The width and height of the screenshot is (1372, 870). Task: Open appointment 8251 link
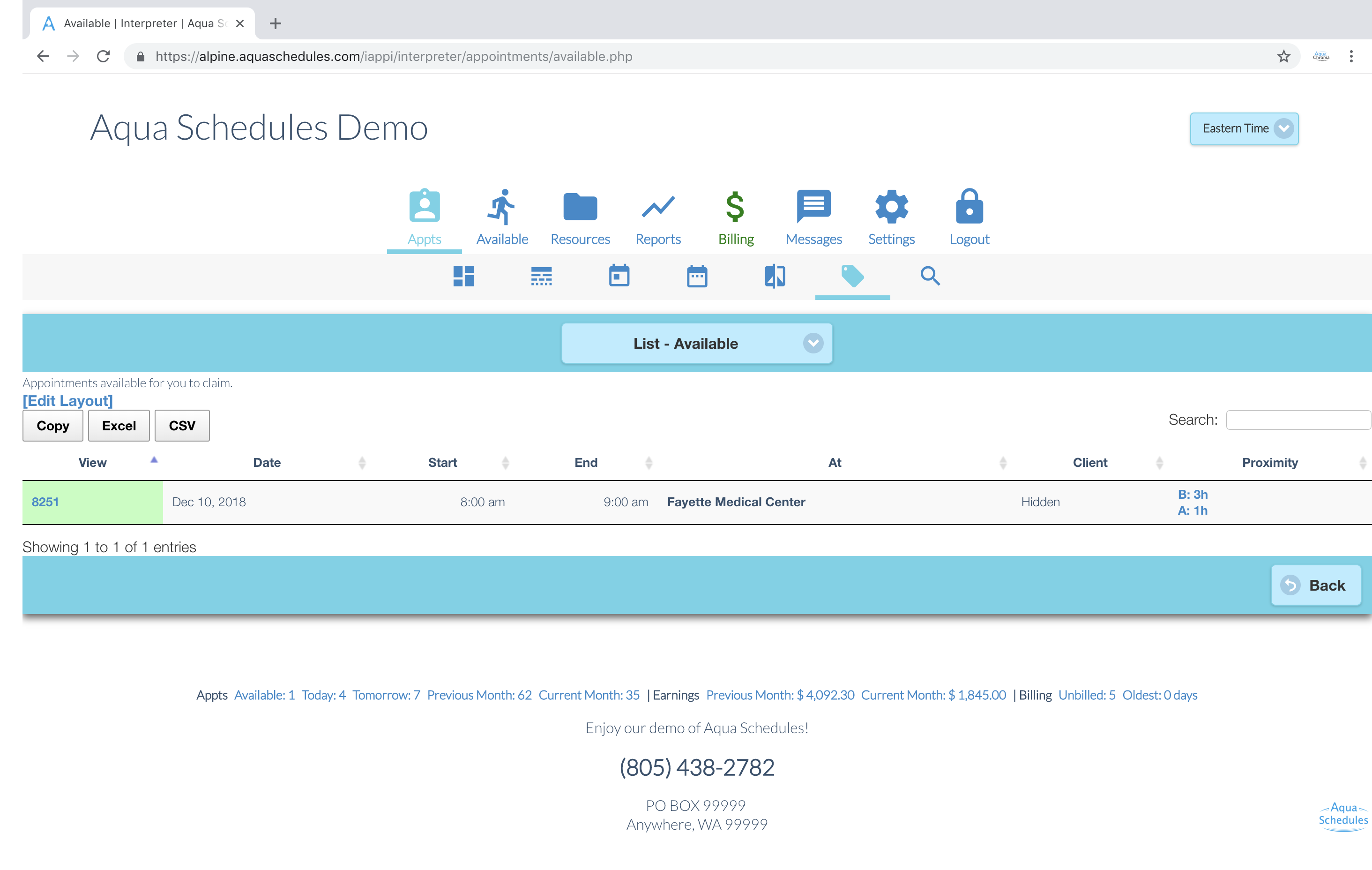pyautogui.click(x=45, y=502)
